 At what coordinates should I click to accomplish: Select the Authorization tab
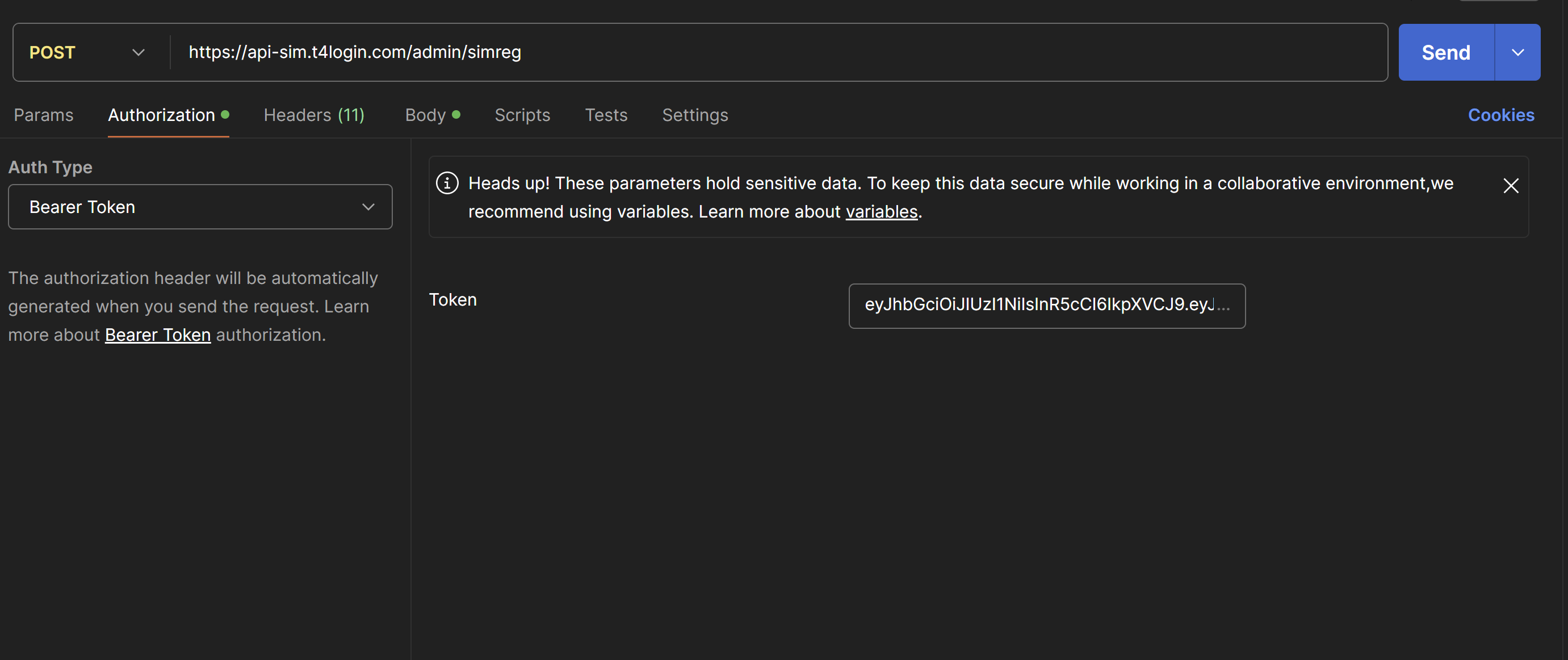(161, 115)
